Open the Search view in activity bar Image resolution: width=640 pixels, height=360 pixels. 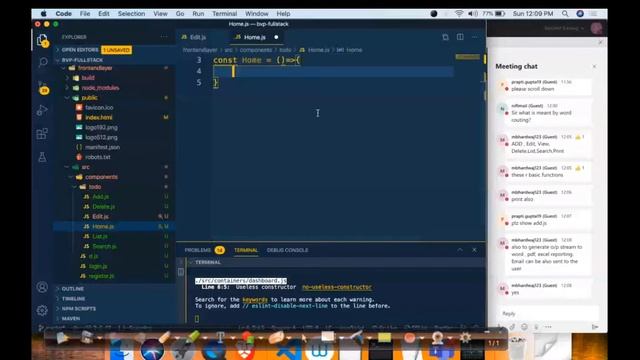tap(42, 62)
